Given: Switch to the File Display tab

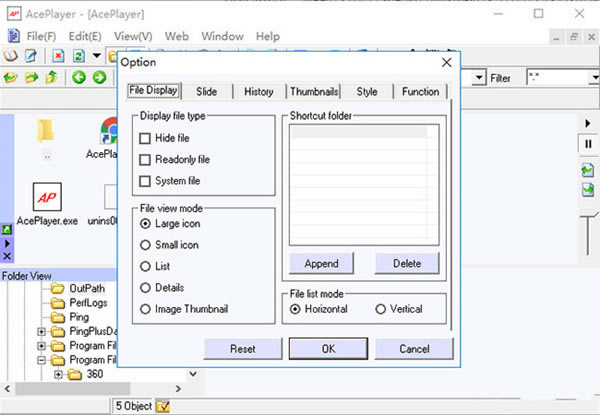Looking at the screenshot, I should [153, 91].
